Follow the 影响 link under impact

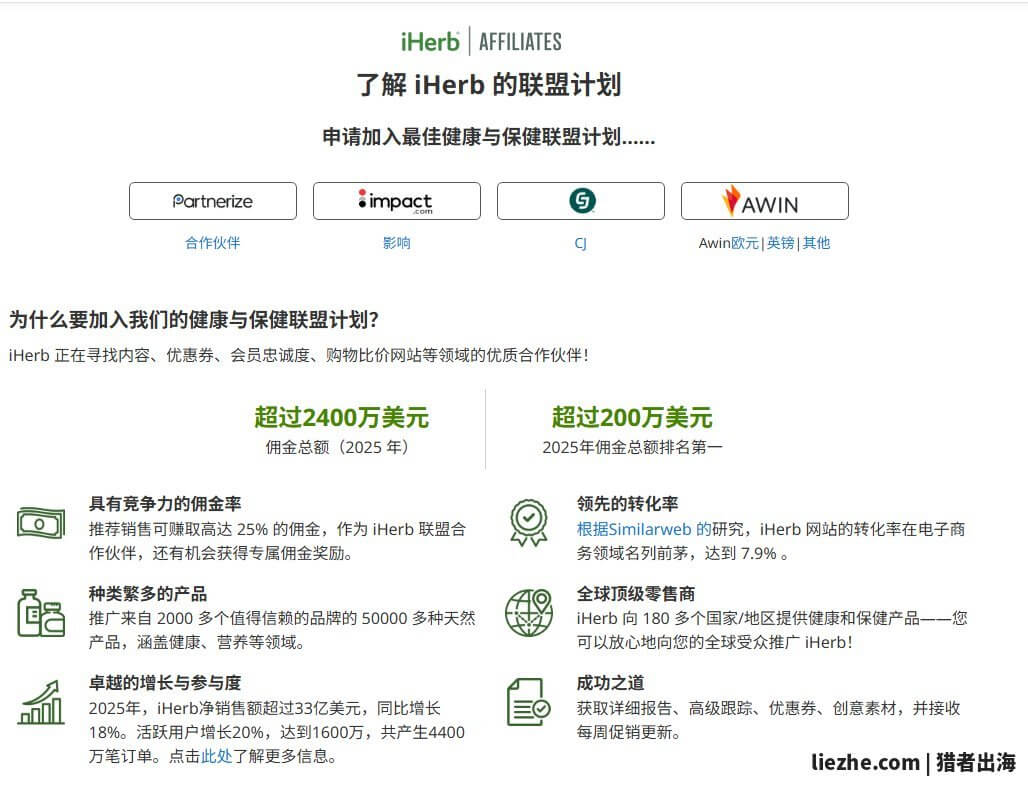397,243
